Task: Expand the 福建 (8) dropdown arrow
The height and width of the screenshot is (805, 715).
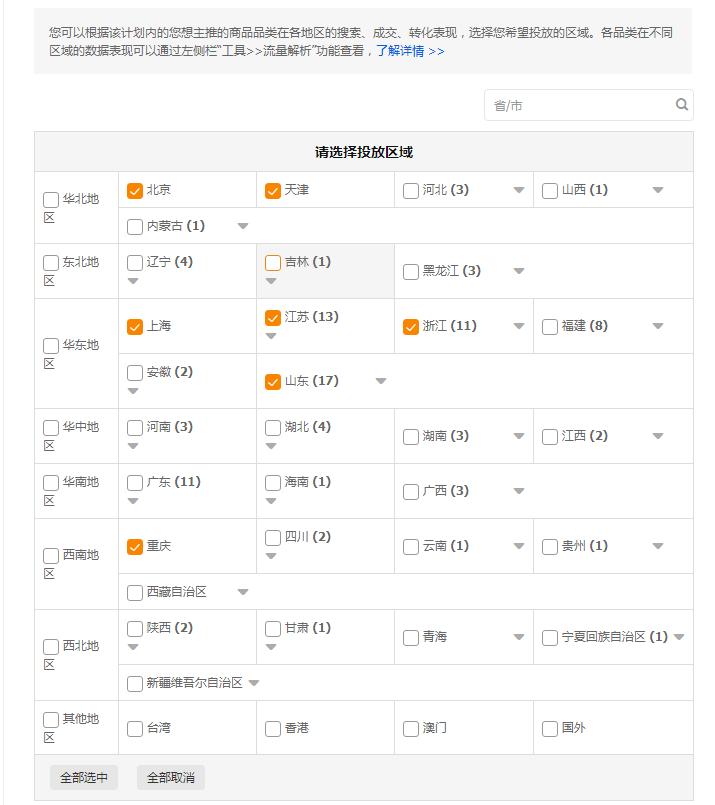Action: pos(658,326)
